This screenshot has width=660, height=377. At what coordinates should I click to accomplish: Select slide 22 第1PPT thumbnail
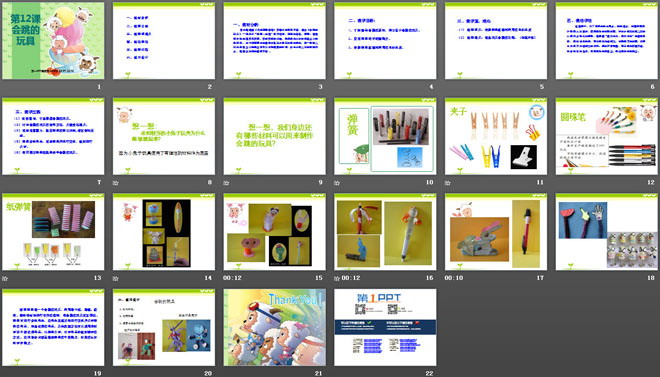pos(385,327)
